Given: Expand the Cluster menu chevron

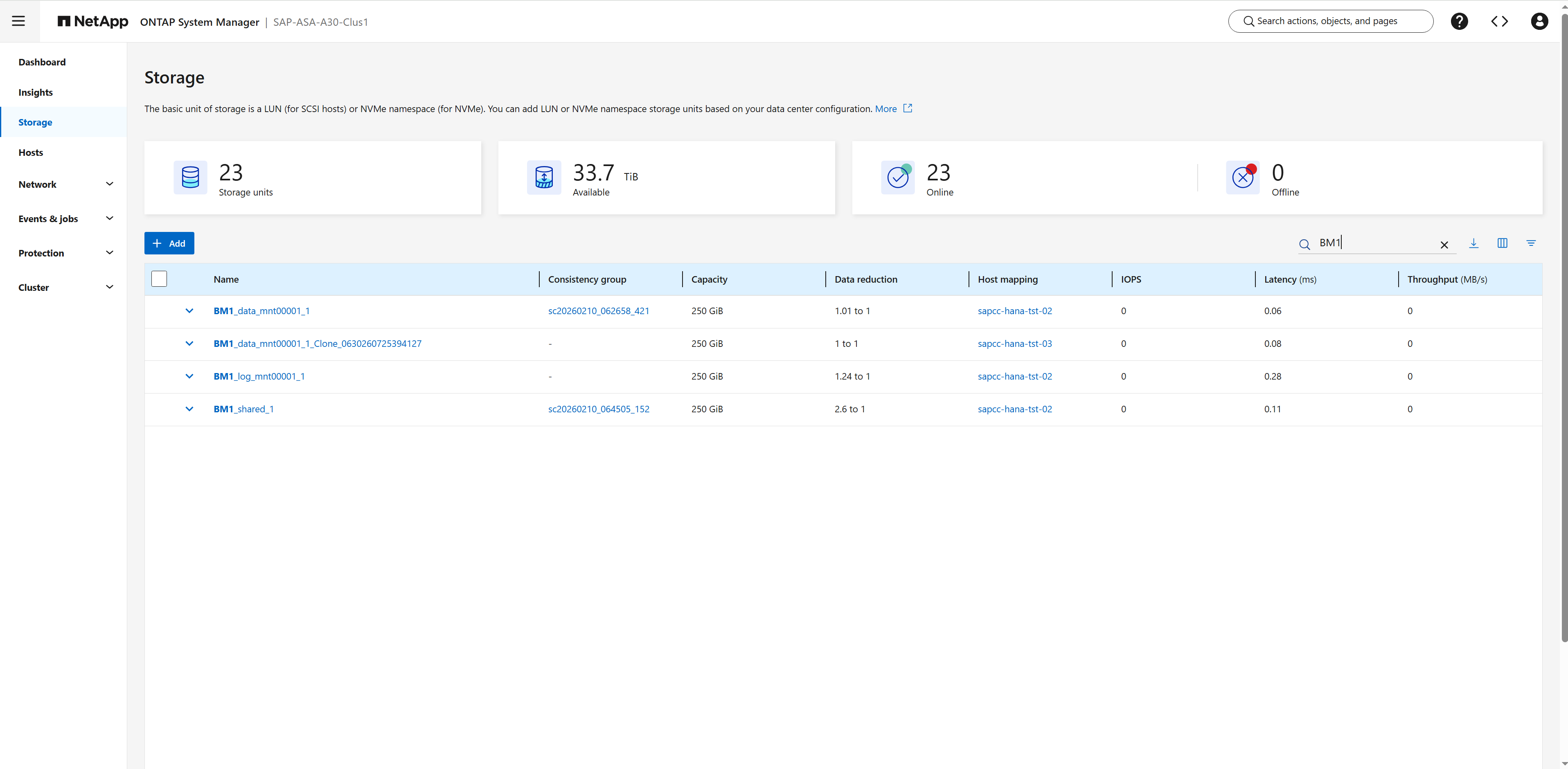Looking at the screenshot, I should 110,287.
